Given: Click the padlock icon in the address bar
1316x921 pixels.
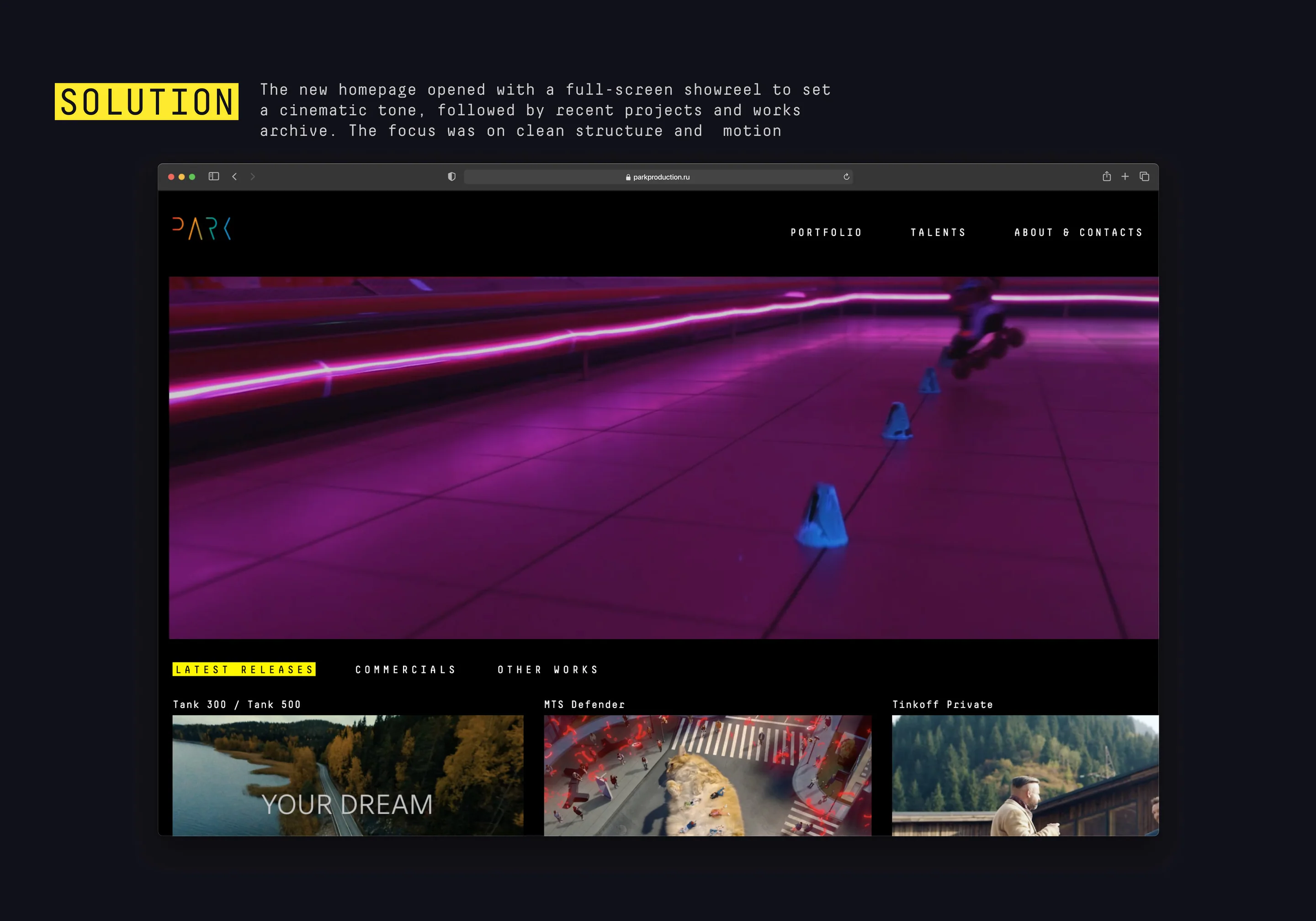Looking at the screenshot, I should (x=628, y=177).
